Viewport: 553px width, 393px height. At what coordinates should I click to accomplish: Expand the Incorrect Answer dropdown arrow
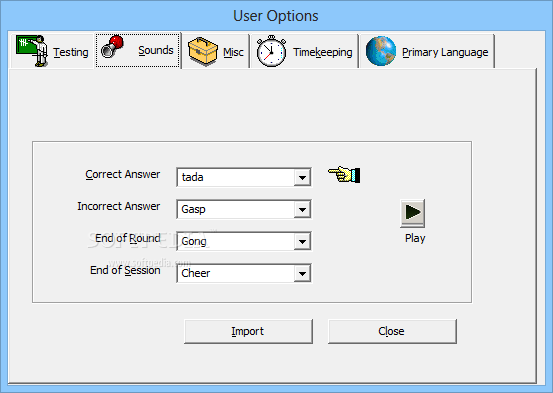(x=302, y=210)
